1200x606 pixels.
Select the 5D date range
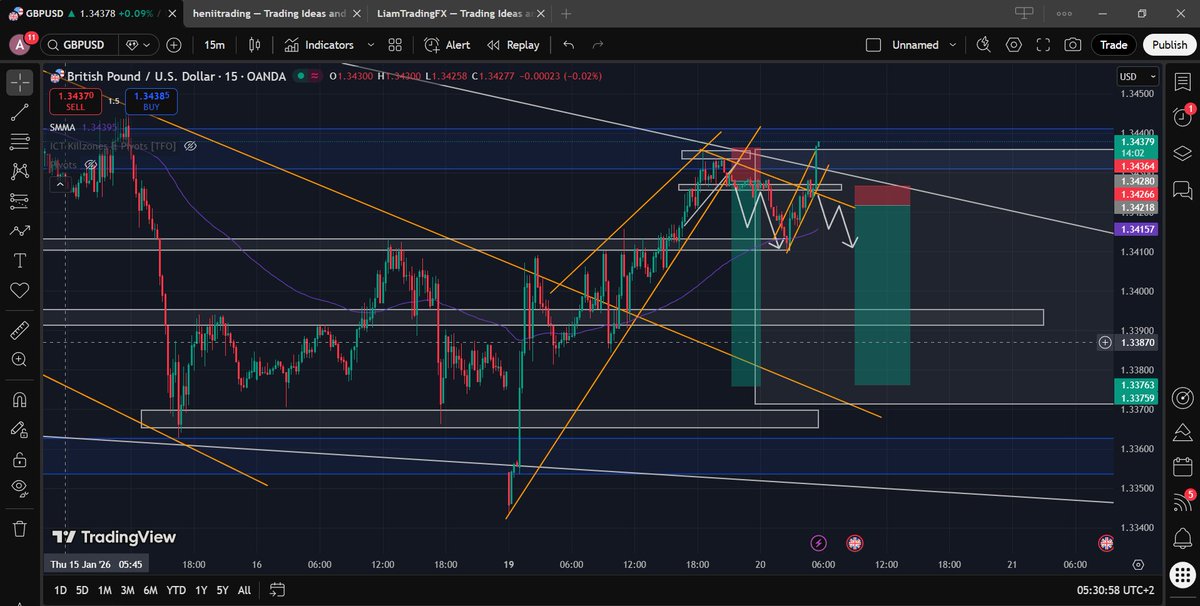pos(83,590)
